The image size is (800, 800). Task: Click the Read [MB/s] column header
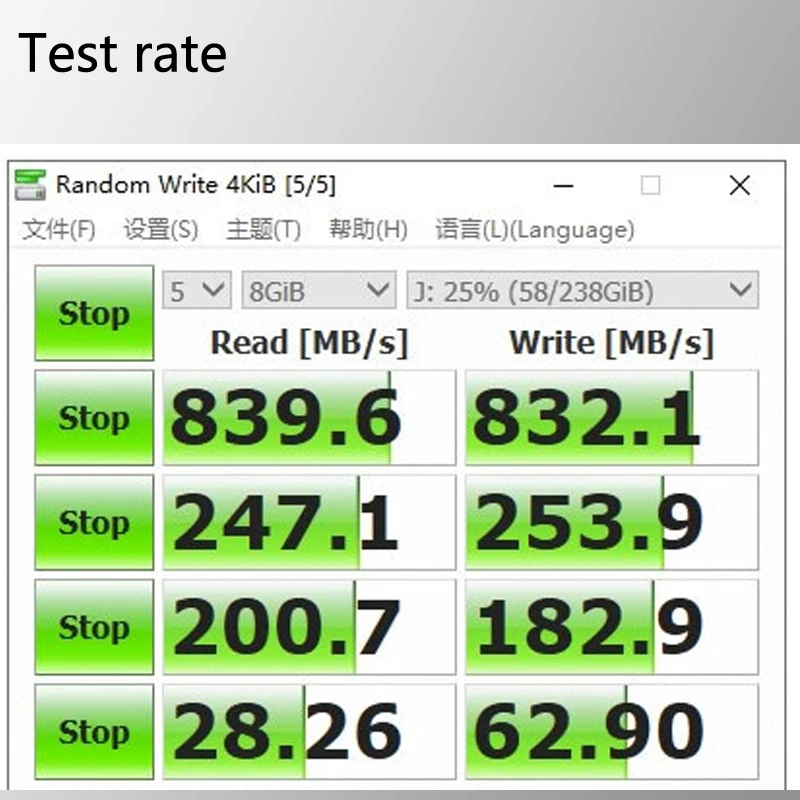(310, 343)
